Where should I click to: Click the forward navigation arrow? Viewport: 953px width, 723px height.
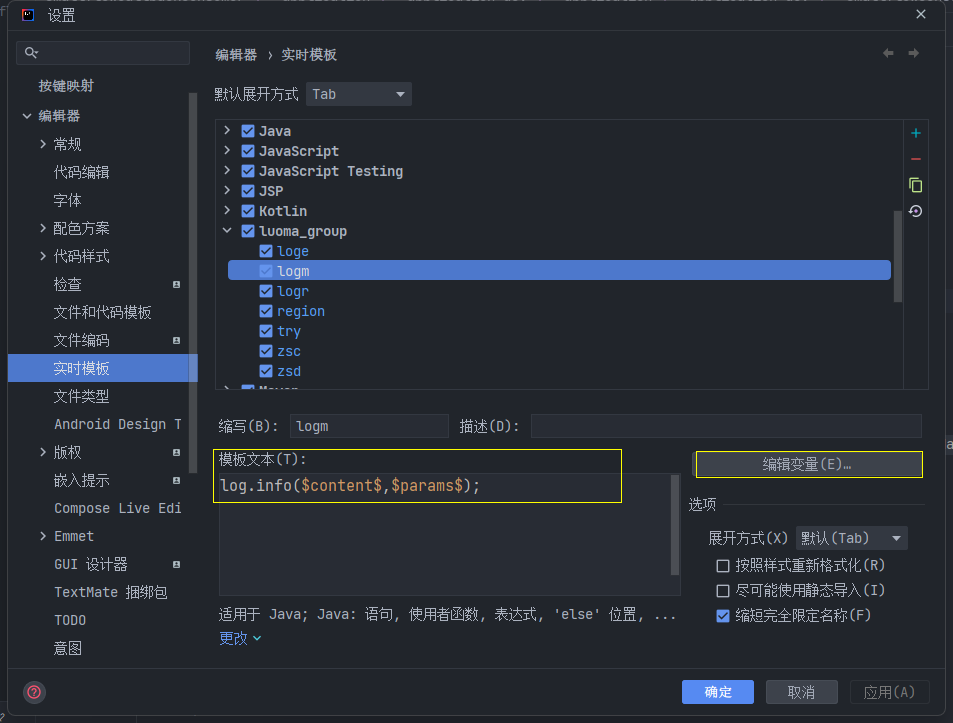pyautogui.click(x=913, y=54)
